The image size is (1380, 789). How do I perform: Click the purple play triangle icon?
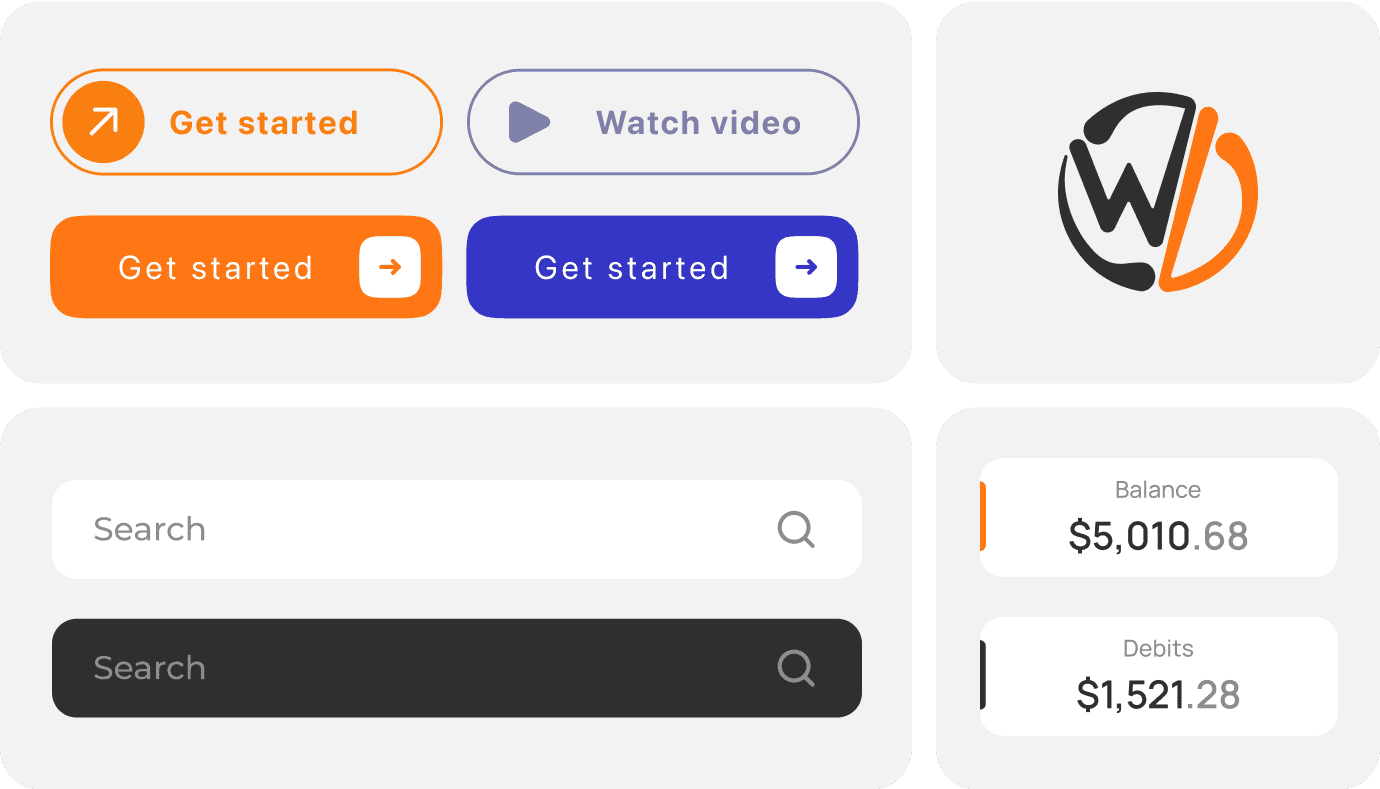[x=529, y=122]
